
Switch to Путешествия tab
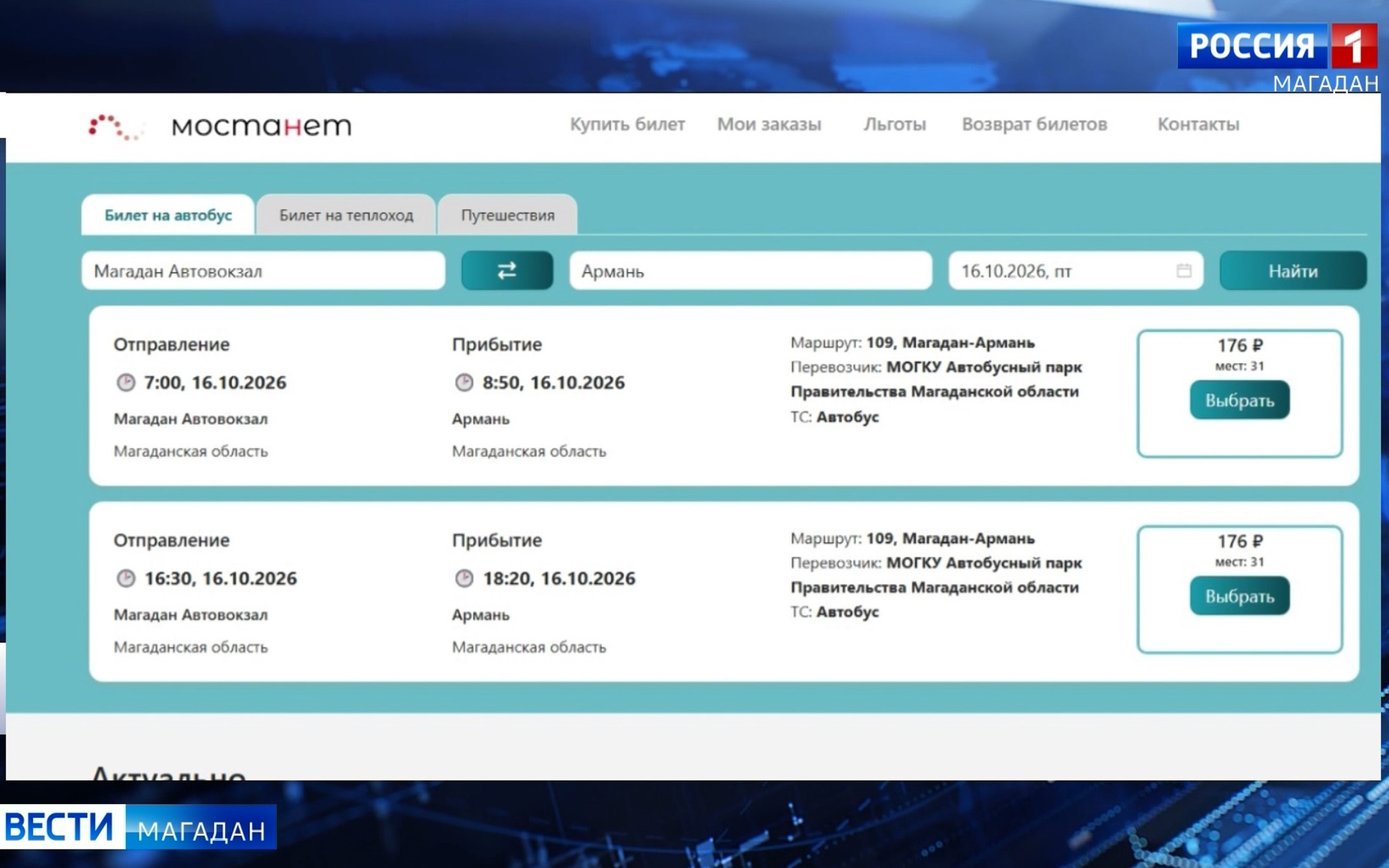[507, 215]
